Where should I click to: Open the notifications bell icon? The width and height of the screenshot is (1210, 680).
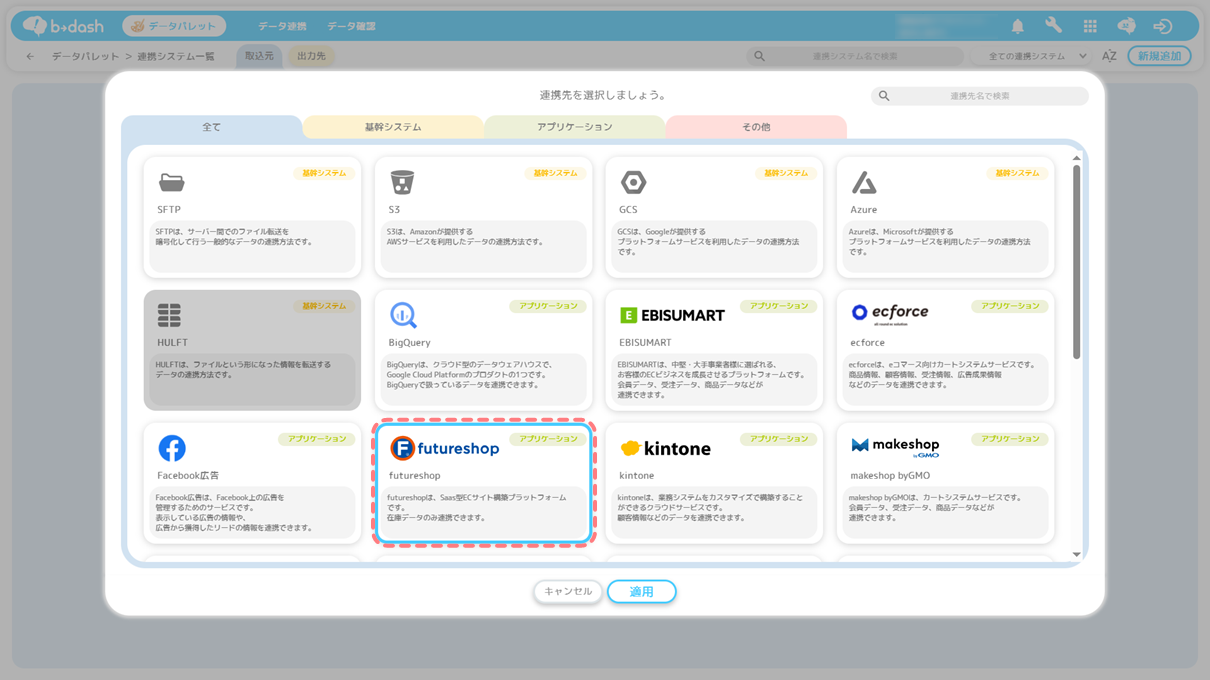pyautogui.click(x=1017, y=26)
